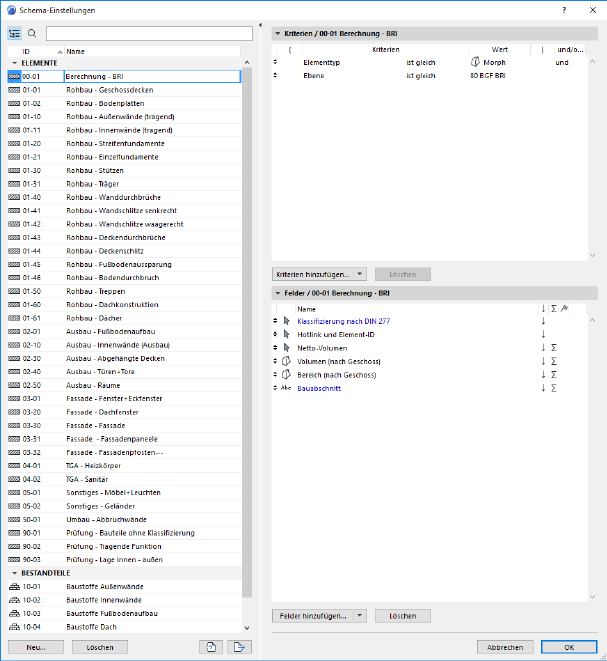This screenshot has width=607, height=661.
Task: Click the schema icon of row 01-50
Action: coord(14,291)
